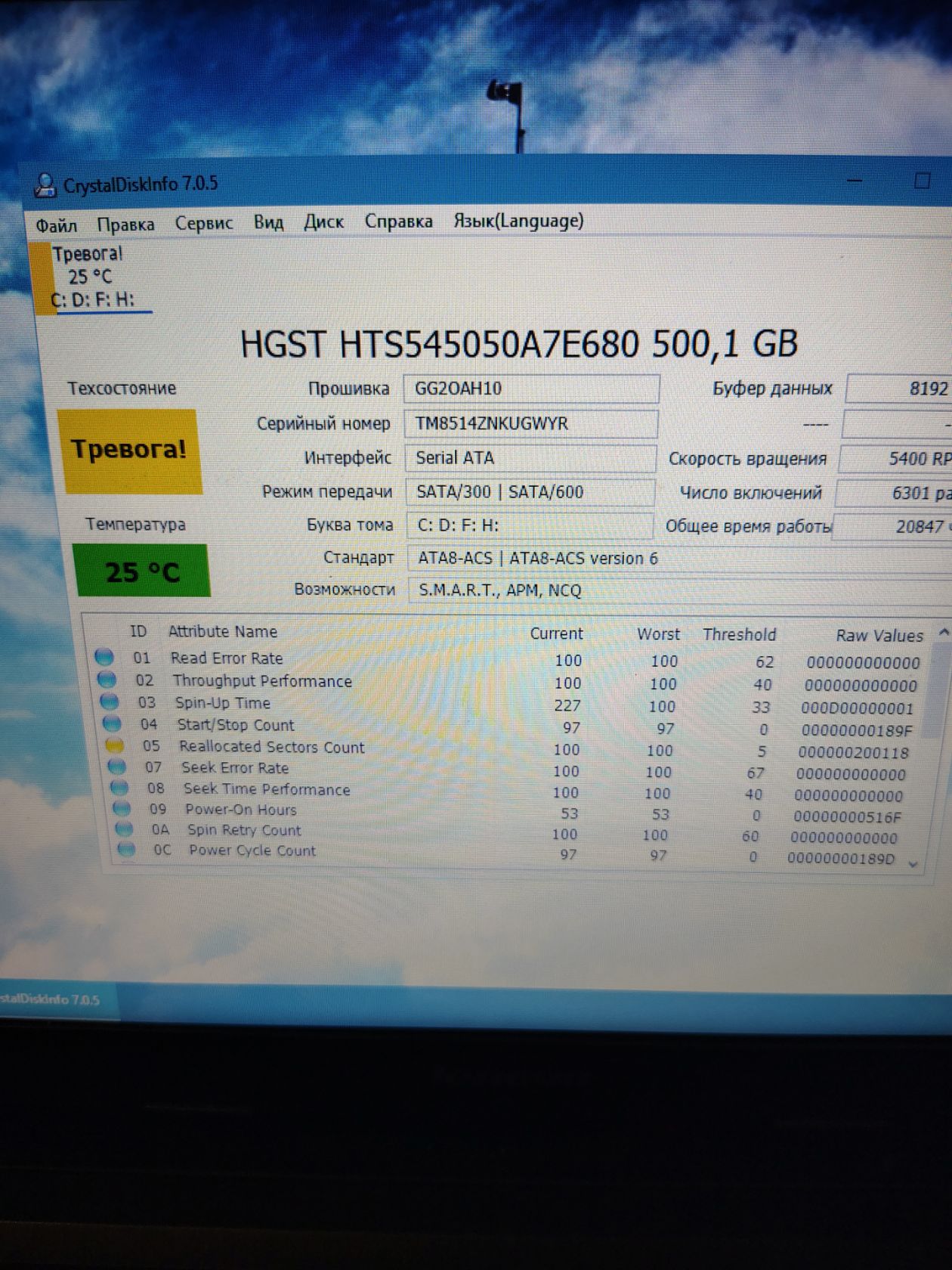Click the status circle for Power-On Hours
Screen dimensions: 952x1270
click(122, 808)
